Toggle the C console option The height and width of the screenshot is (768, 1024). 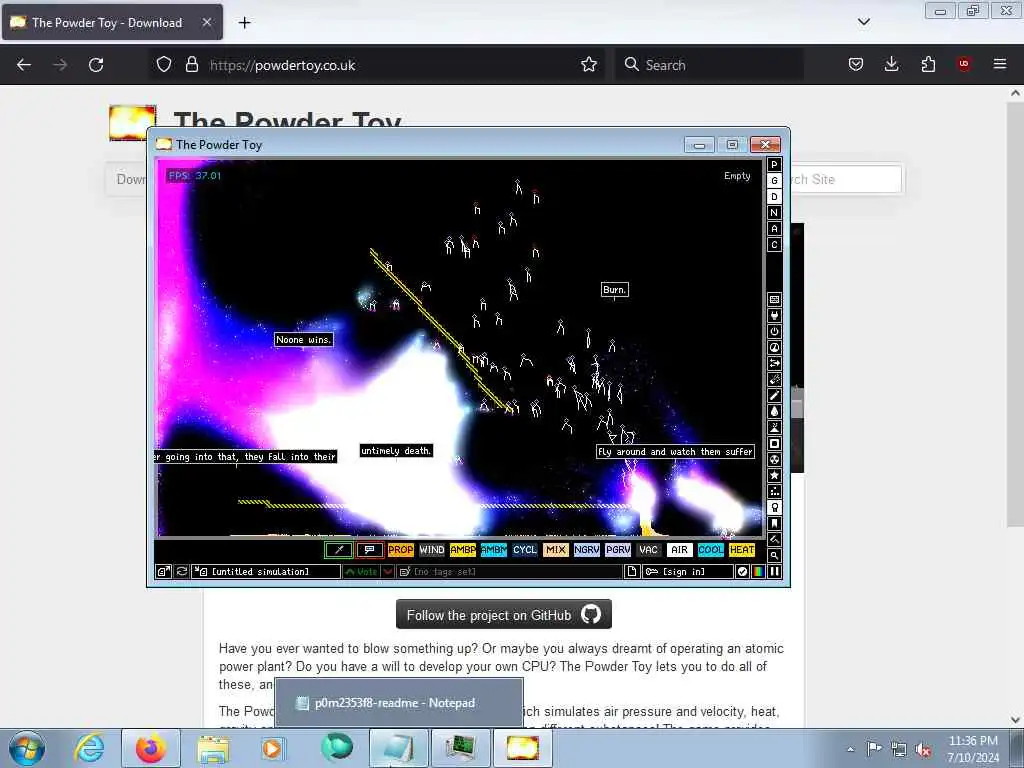774,245
